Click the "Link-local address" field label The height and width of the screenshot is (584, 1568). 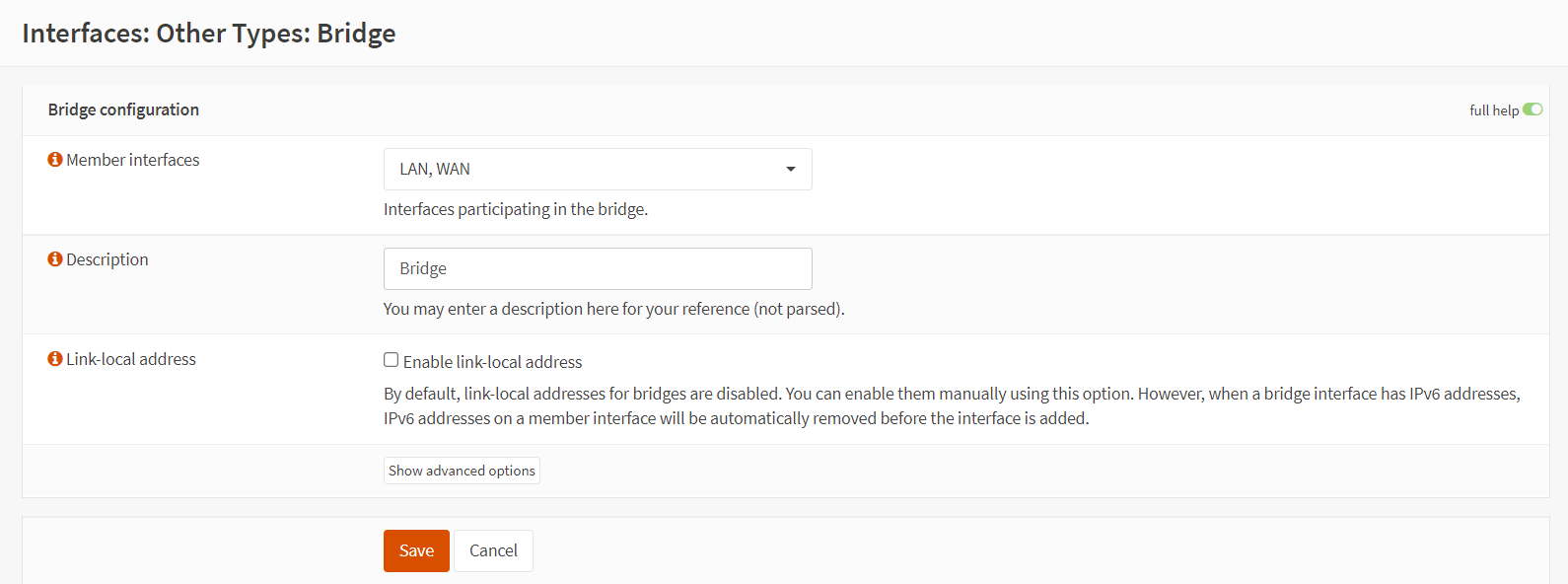coord(130,359)
